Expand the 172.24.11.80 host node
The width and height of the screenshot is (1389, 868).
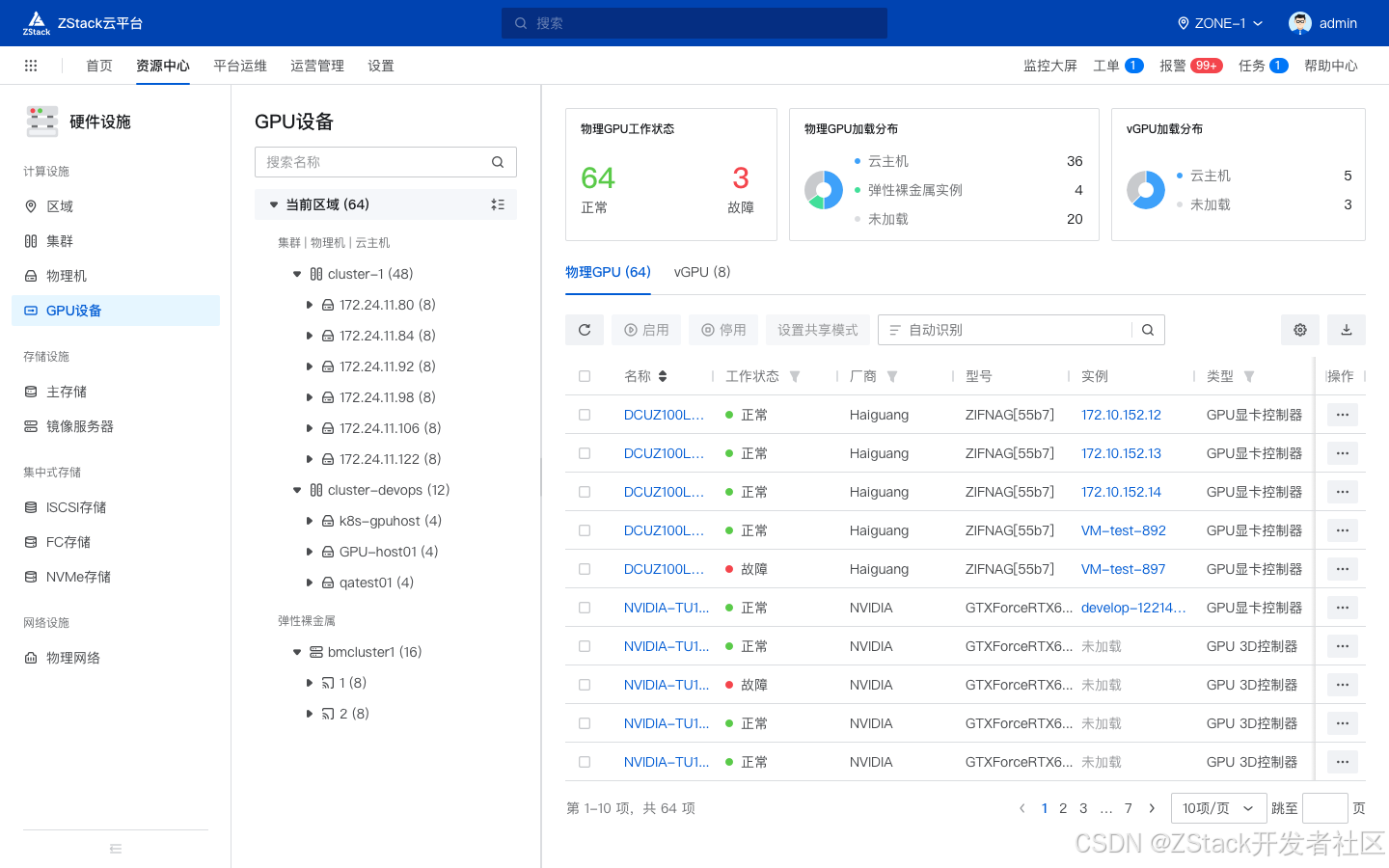(x=310, y=304)
